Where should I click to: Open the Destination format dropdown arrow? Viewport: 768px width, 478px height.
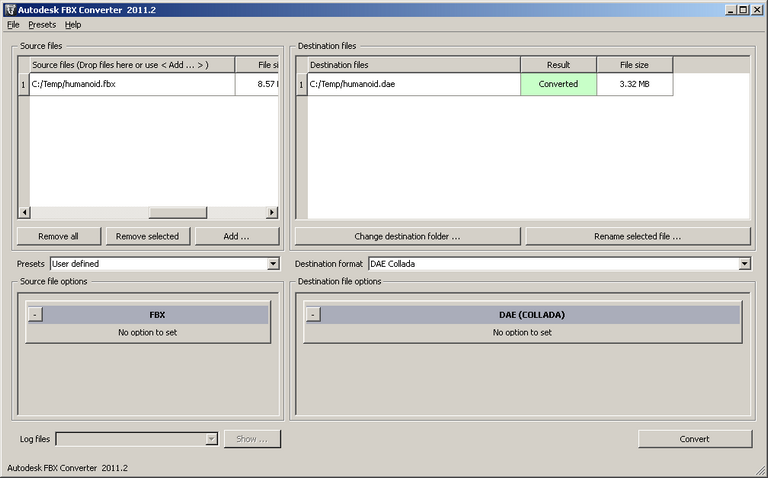pyautogui.click(x=744, y=263)
